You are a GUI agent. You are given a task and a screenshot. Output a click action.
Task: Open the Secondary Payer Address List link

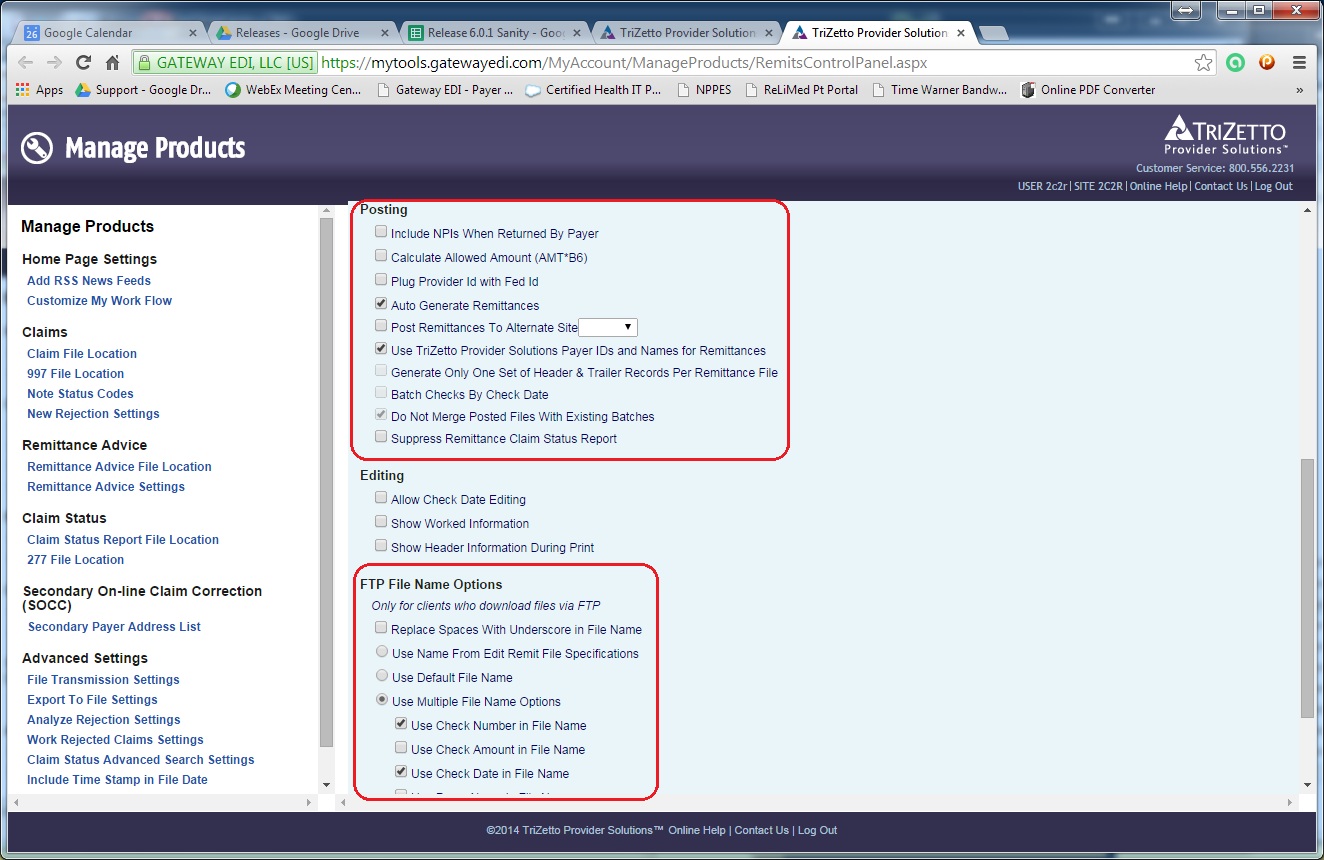click(114, 627)
